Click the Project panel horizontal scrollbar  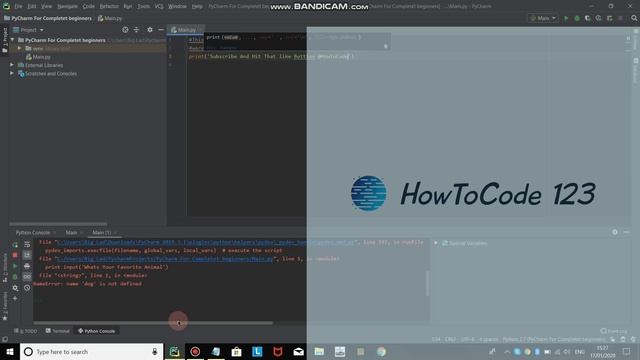pyautogui.click(x=58, y=224)
